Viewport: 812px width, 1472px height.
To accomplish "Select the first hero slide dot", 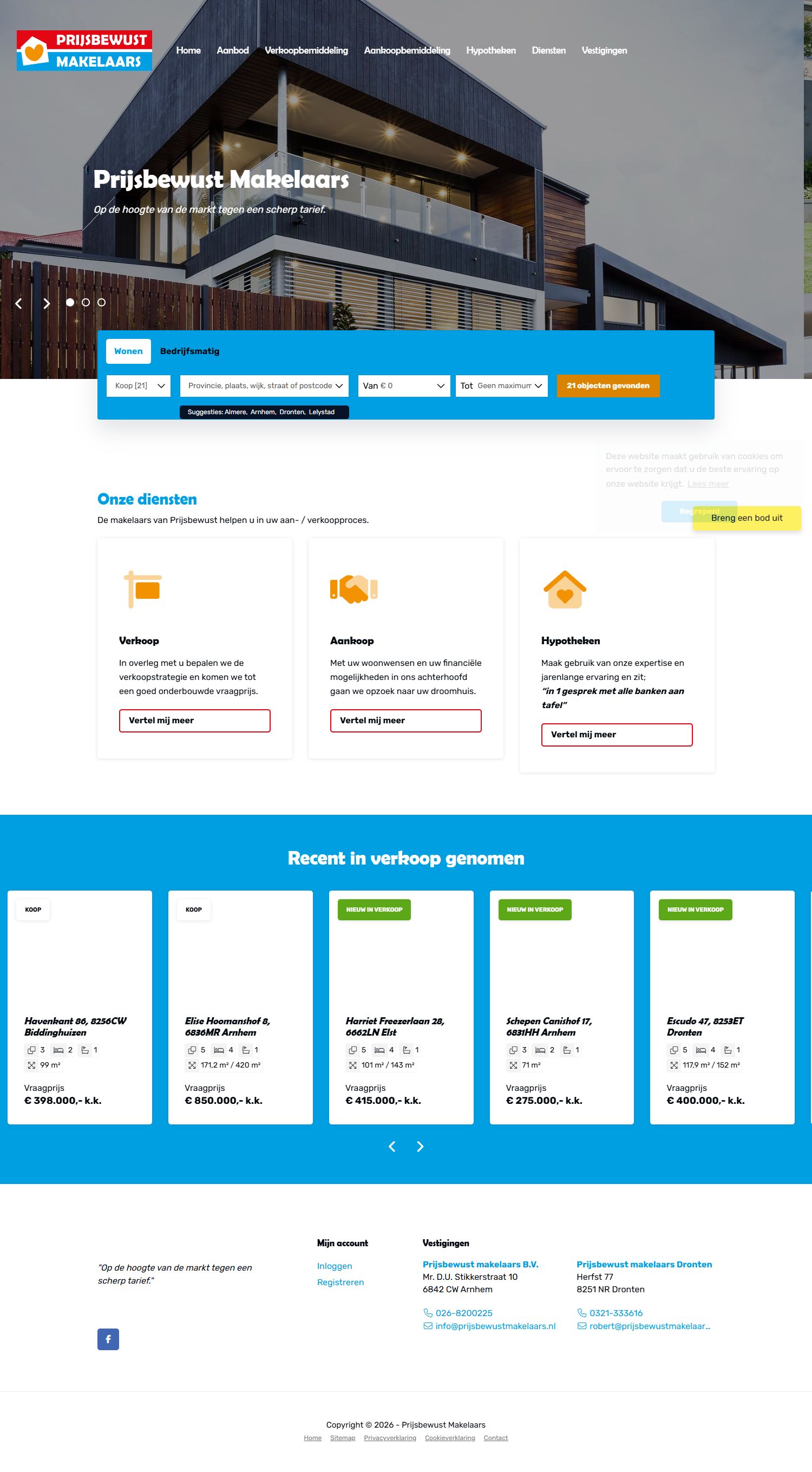I will point(70,302).
